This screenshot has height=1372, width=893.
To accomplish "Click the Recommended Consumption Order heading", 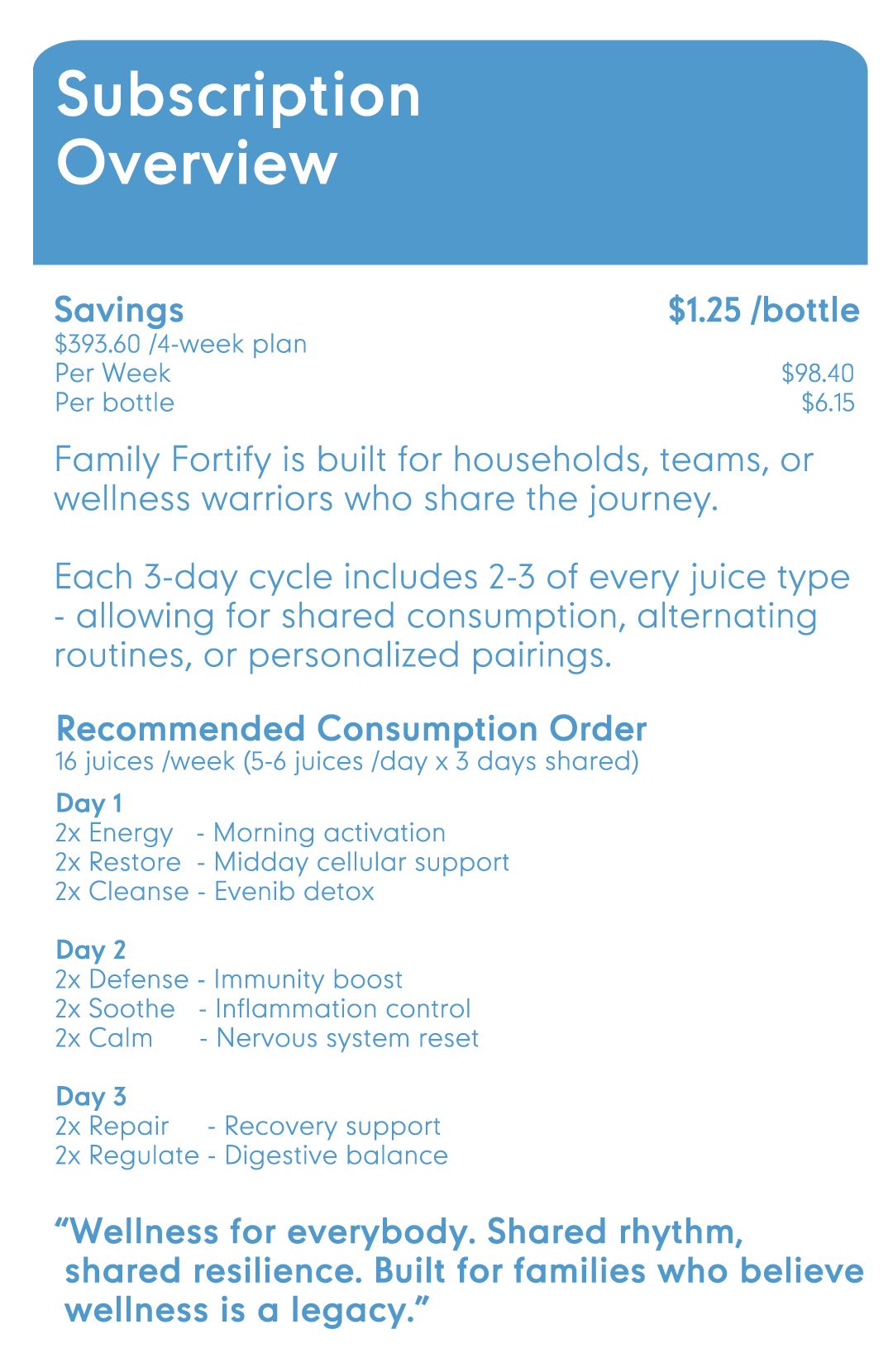I will tap(351, 729).
